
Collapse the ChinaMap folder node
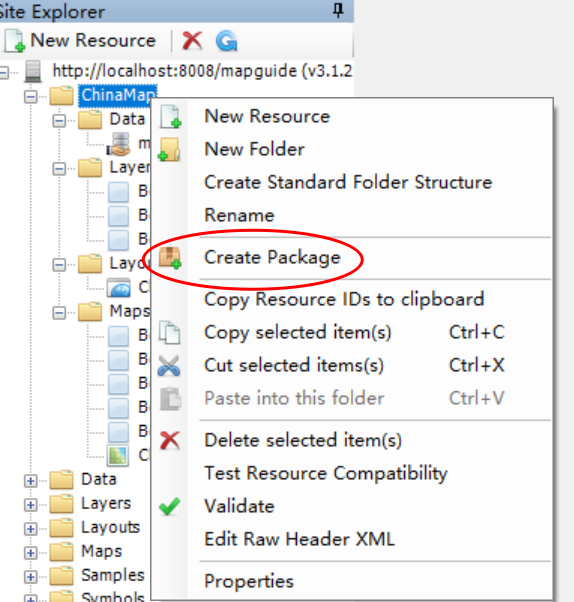coord(31,96)
